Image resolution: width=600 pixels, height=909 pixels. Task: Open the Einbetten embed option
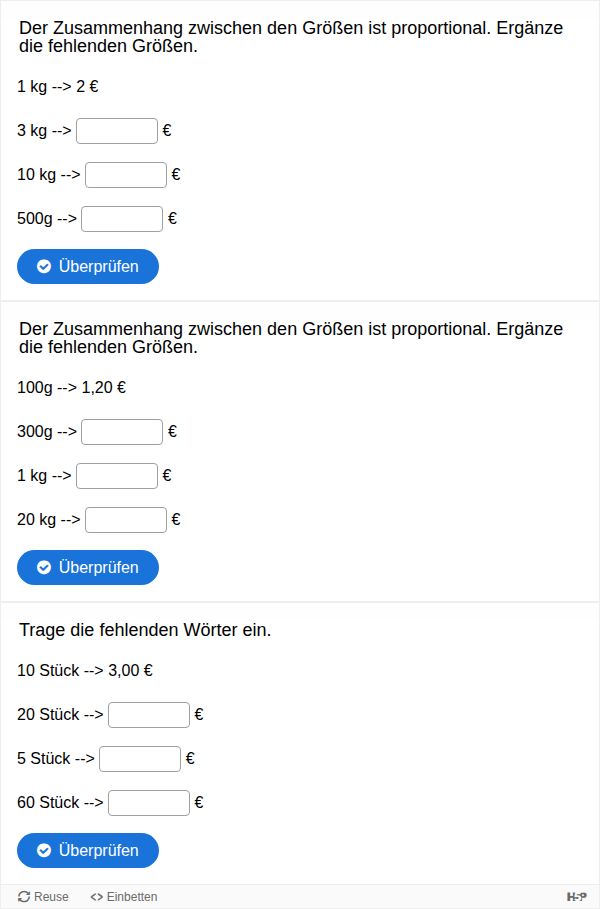(124, 897)
